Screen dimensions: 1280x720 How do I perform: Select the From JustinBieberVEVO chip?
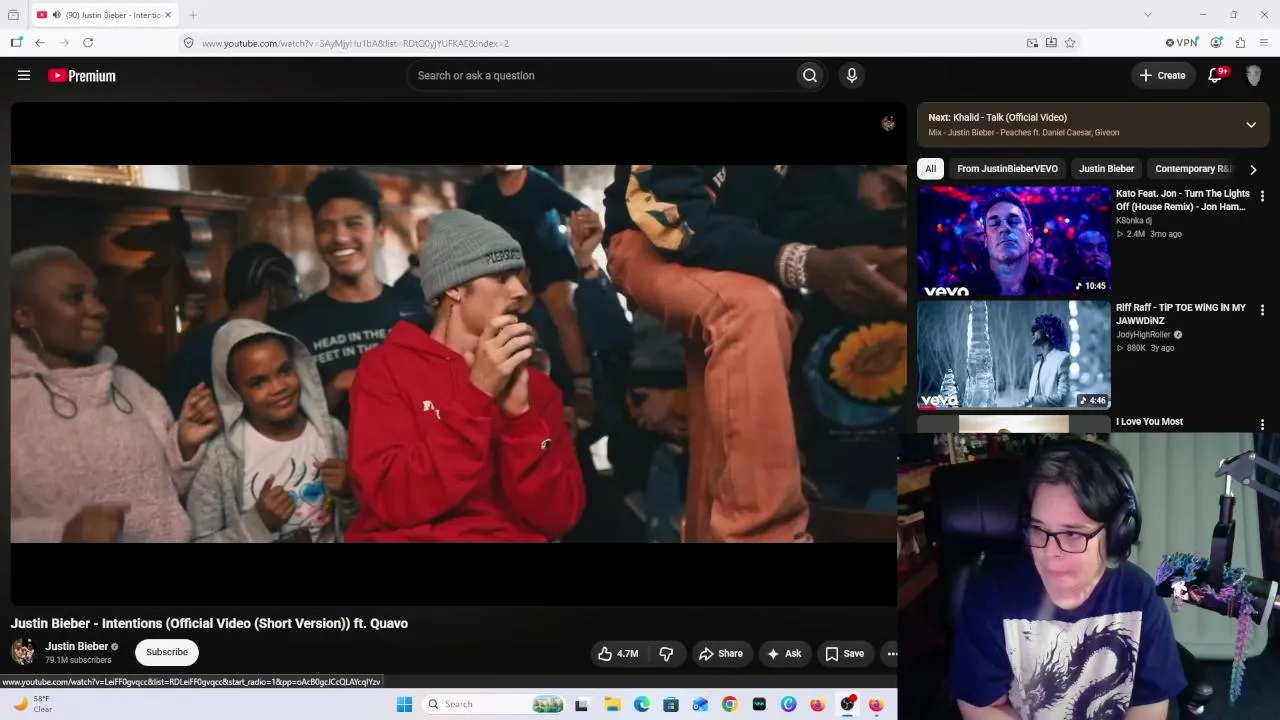(1007, 169)
